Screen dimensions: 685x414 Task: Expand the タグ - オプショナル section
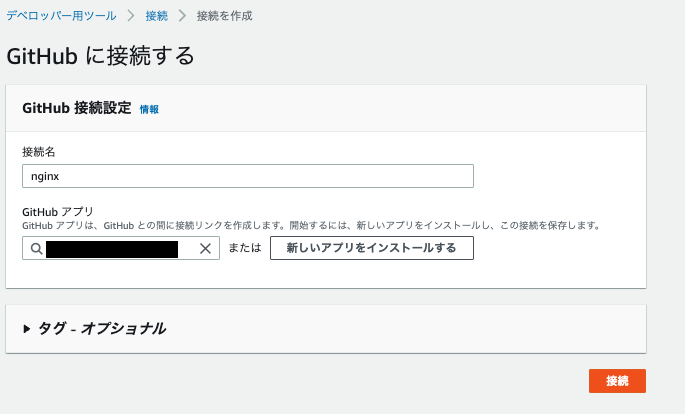pyautogui.click(x=94, y=328)
